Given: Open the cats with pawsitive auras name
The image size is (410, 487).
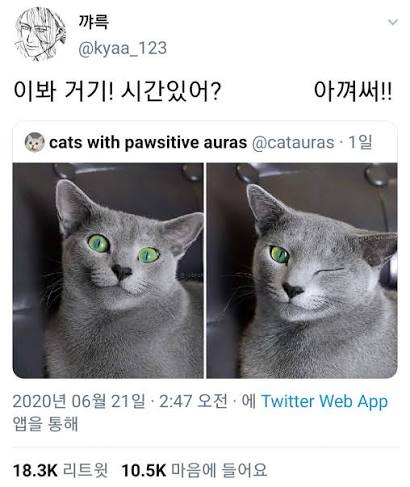Looking at the screenshot, I should coord(148,143).
